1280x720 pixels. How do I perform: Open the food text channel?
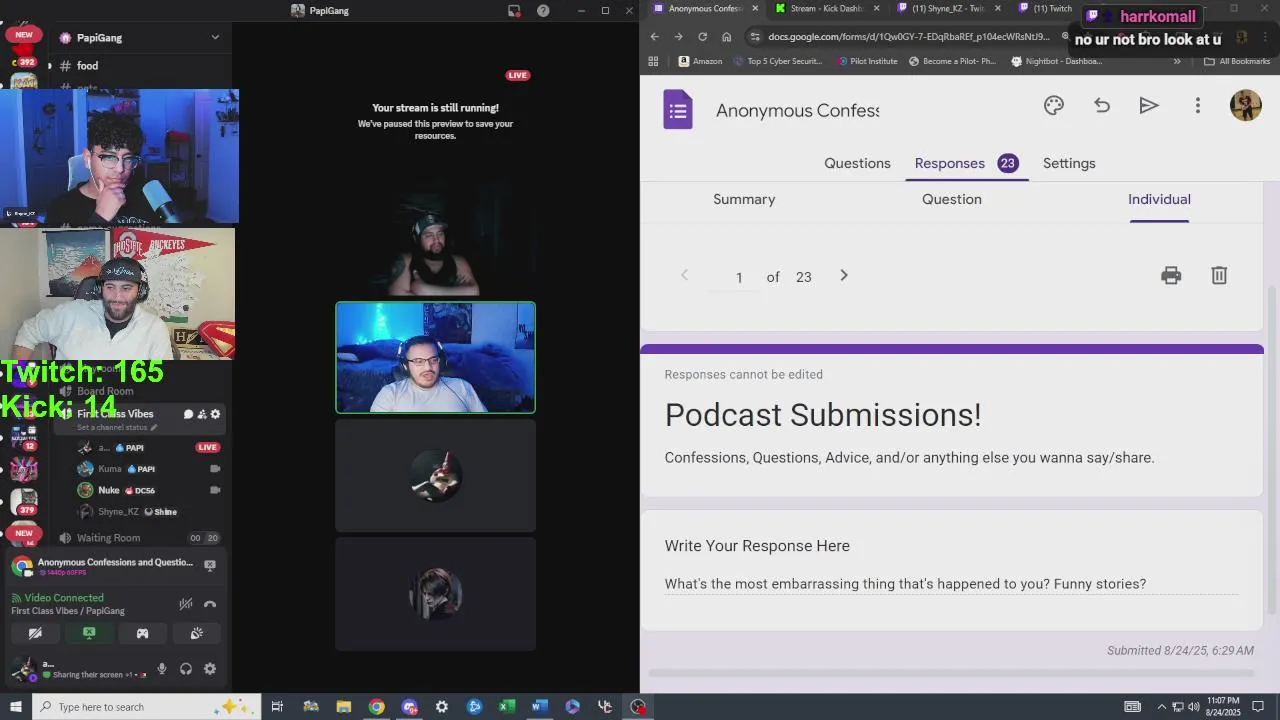click(88, 66)
